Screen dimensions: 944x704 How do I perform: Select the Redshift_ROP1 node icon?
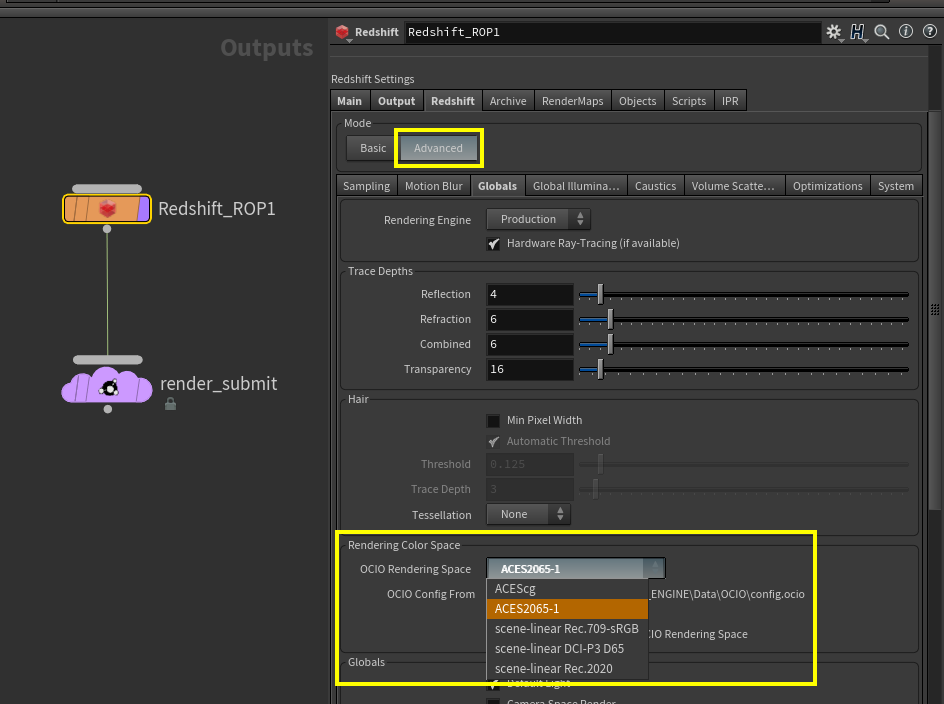(x=107, y=209)
